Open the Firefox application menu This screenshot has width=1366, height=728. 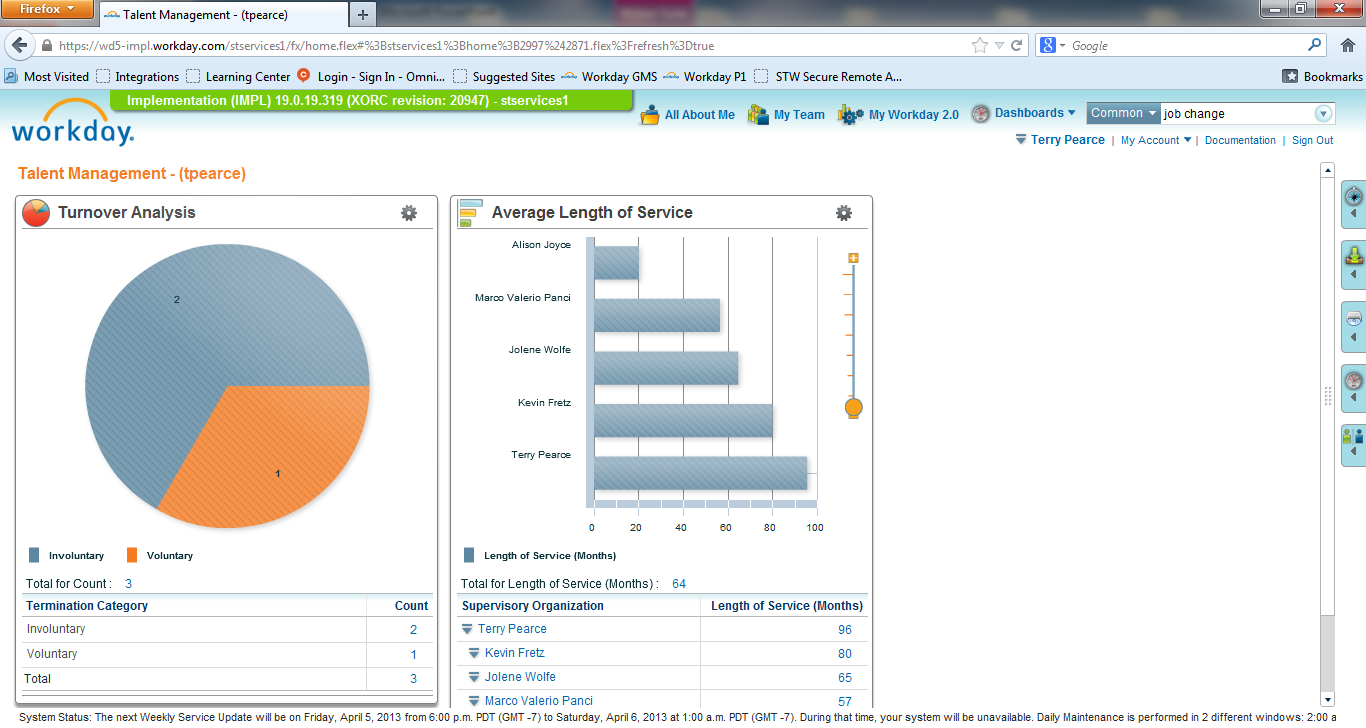click(48, 9)
